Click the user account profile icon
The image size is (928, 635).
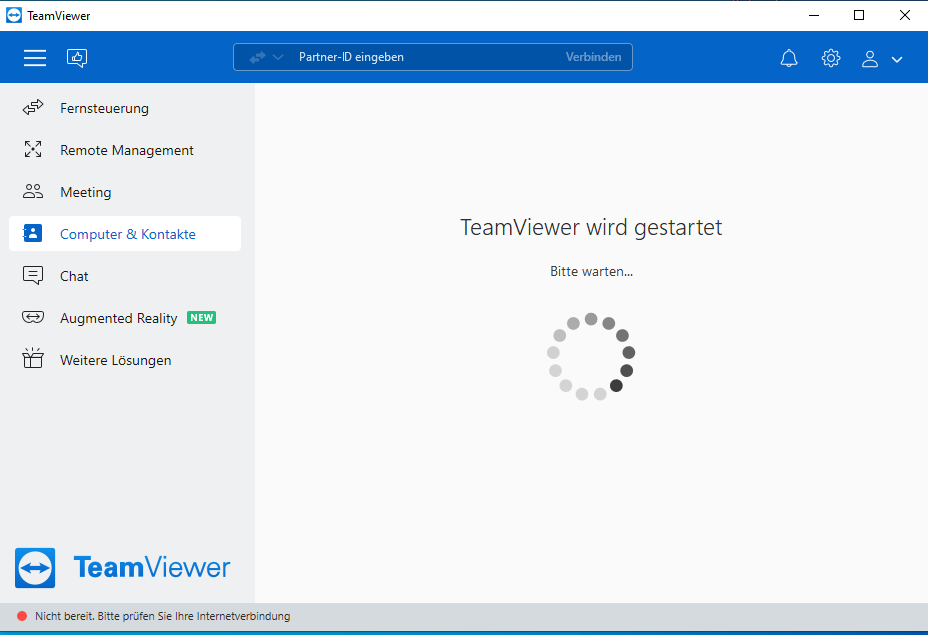869,59
